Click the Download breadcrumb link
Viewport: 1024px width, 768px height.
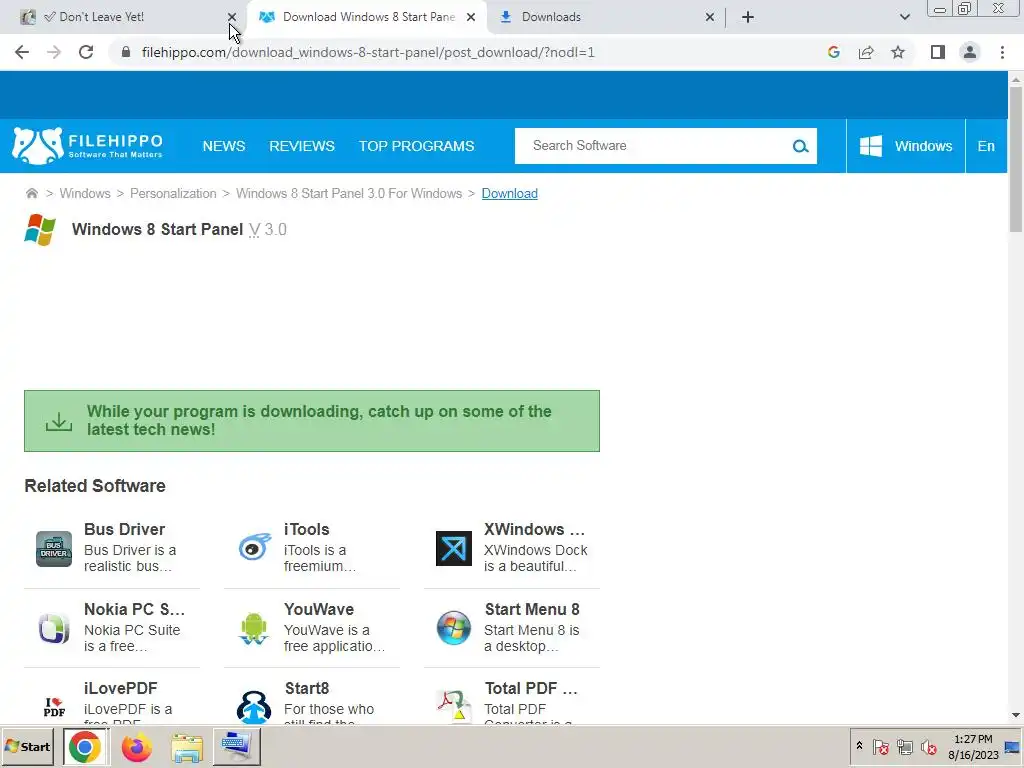click(x=509, y=193)
